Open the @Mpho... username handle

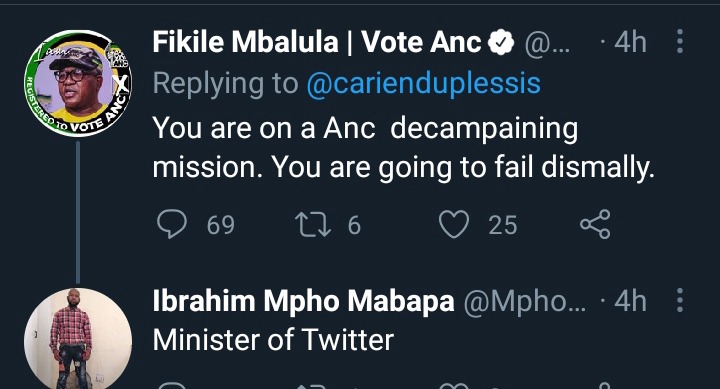tap(524, 301)
